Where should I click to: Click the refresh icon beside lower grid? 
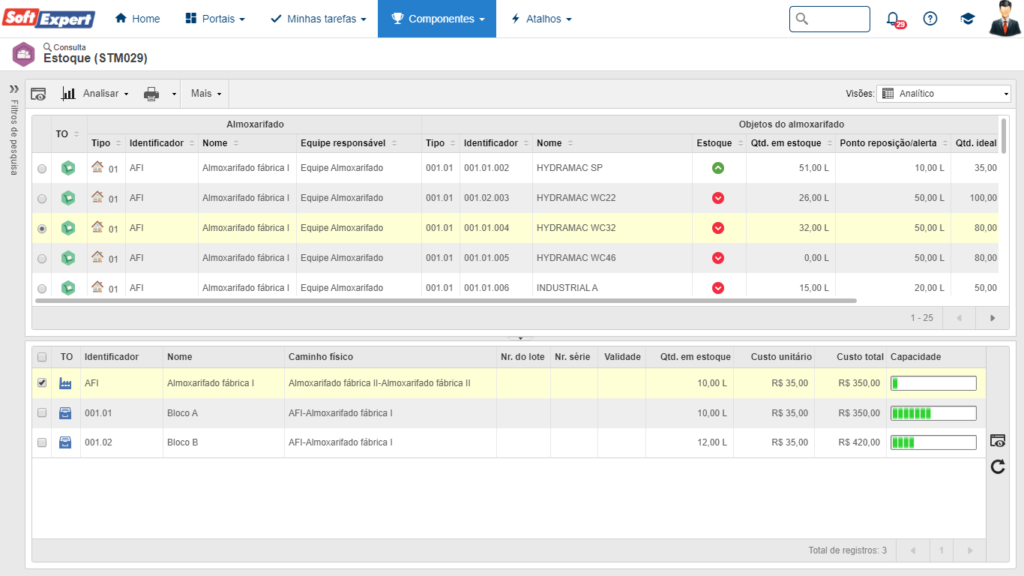(997, 466)
